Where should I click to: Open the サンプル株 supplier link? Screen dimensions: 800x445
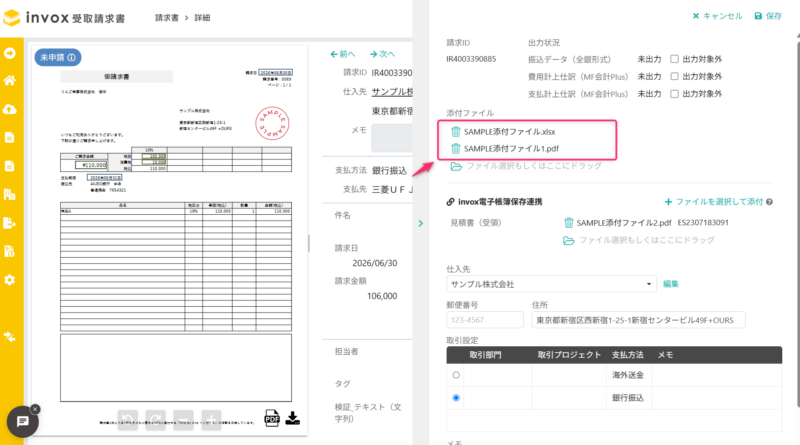[392, 92]
